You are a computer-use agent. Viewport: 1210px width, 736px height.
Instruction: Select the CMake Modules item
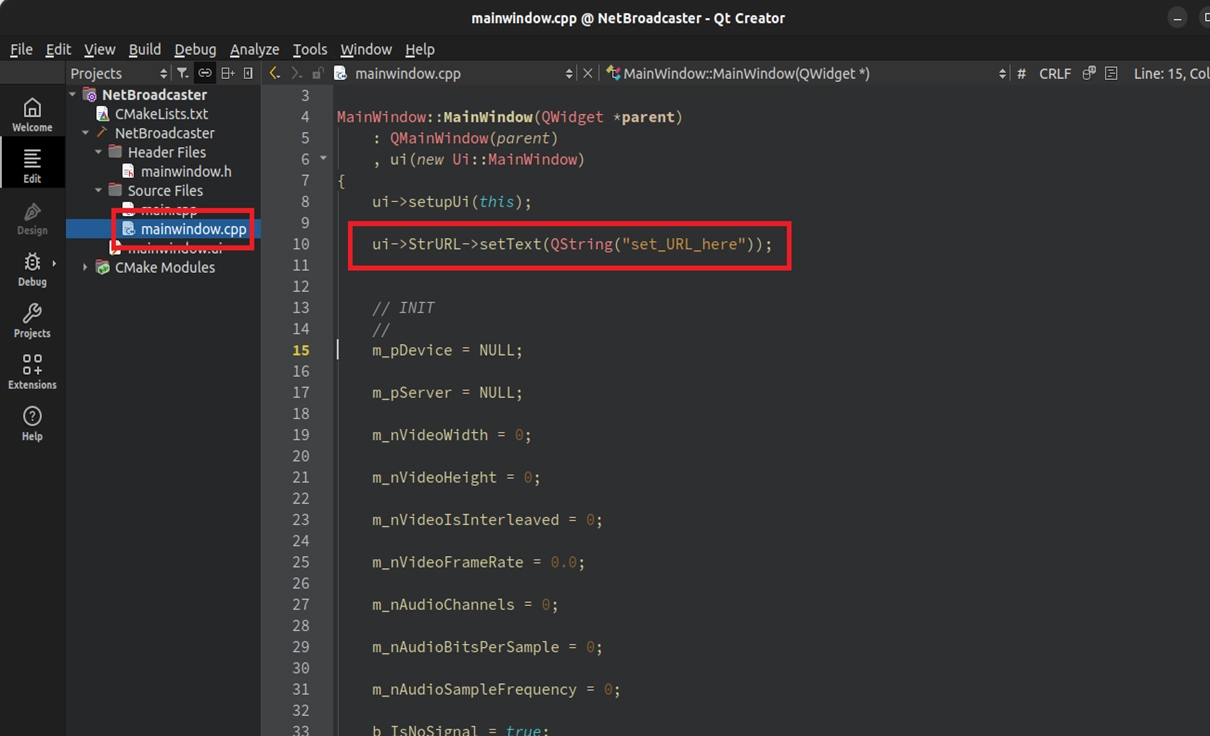click(x=164, y=267)
